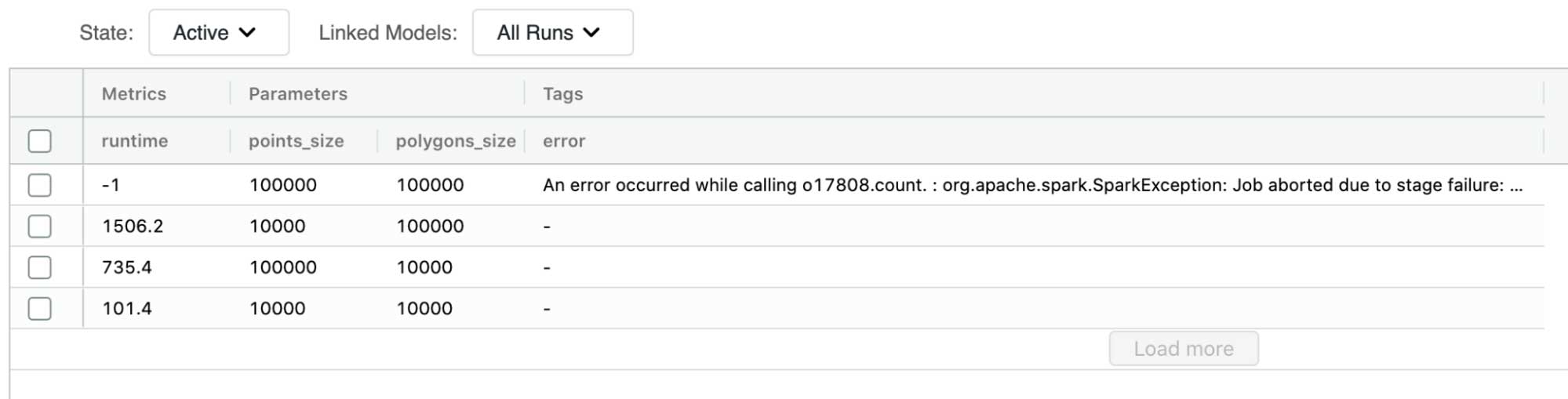Click the chevron arrow next to All Runs
1568x399 pixels.
tap(591, 33)
